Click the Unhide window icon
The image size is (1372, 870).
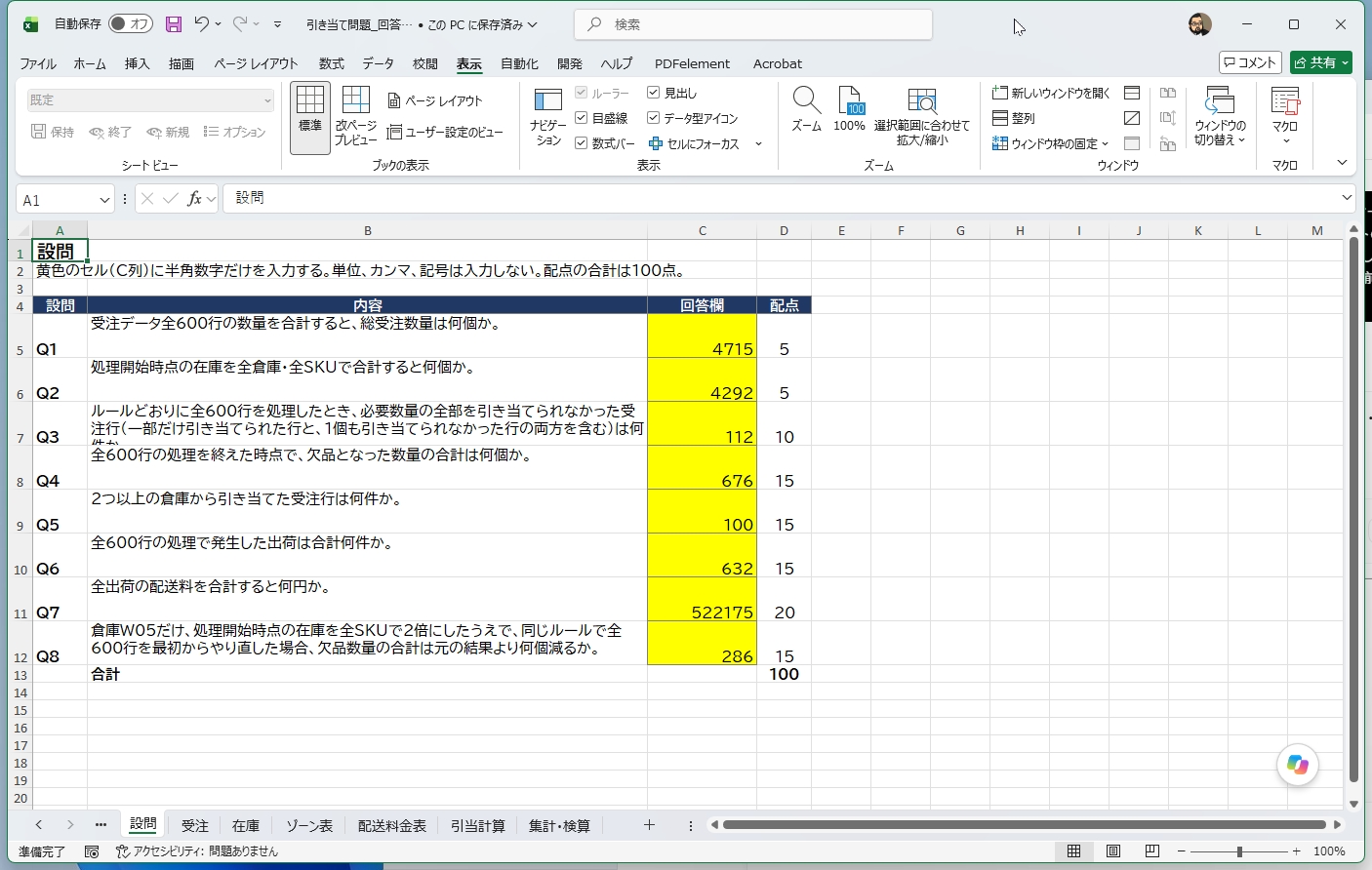(x=1132, y=143)
